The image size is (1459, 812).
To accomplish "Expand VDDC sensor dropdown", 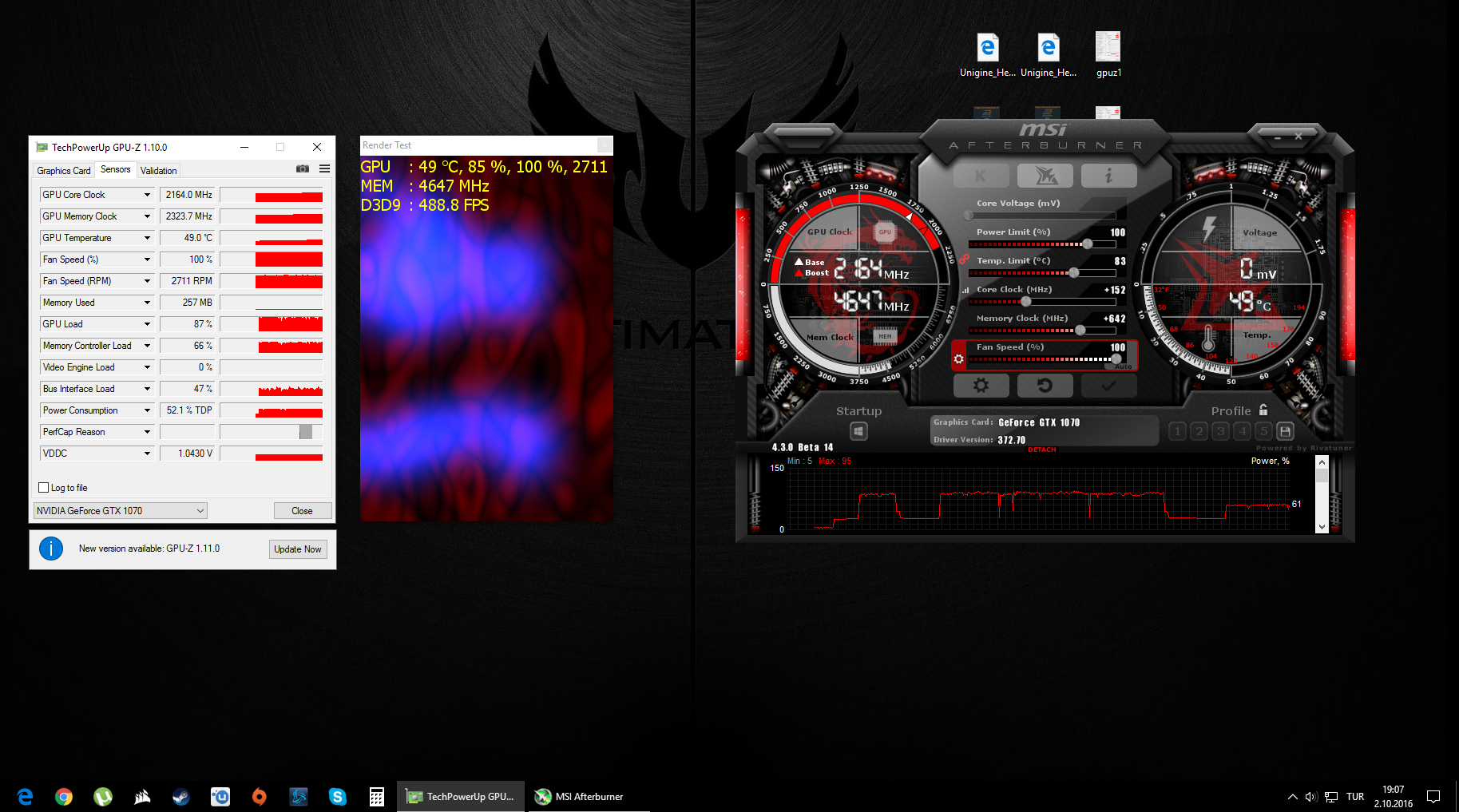I will 147,454.
